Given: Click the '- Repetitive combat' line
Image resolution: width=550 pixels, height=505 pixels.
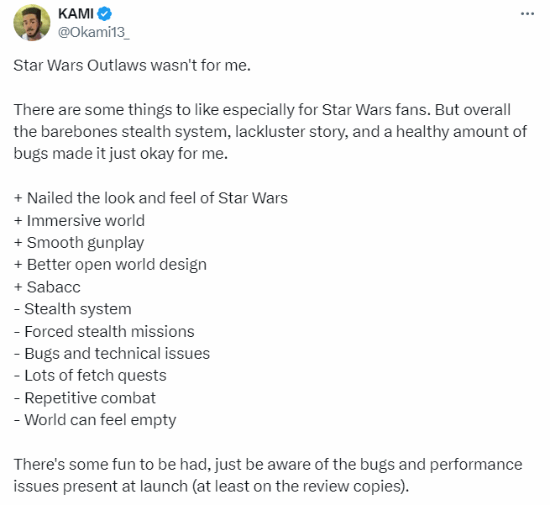Looking at the screenshot, I should click(85, 398).
